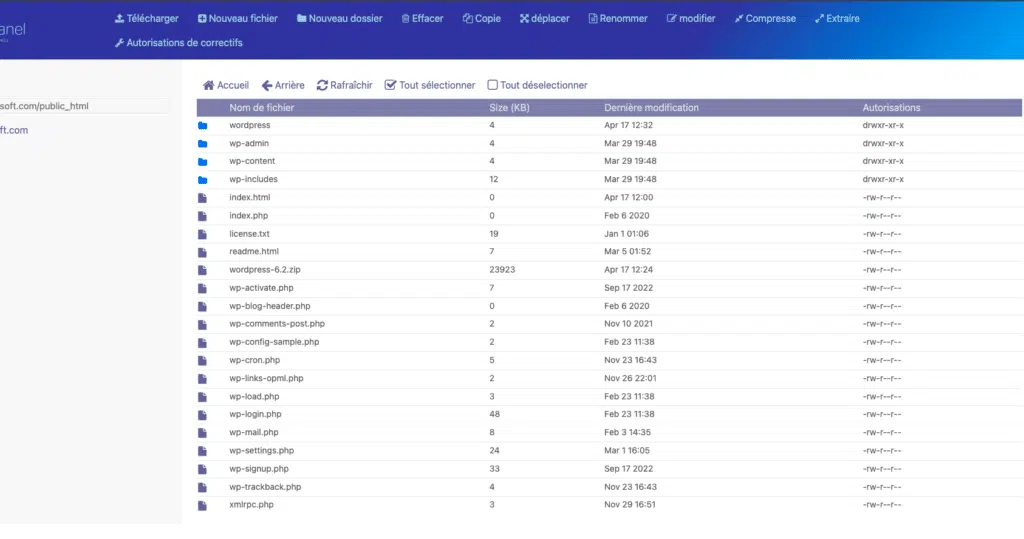Image resolution: width=1024 pixels, height=539 pixels.
Task: Click the Télécharger upload icon
Action: tap(120, 18)
